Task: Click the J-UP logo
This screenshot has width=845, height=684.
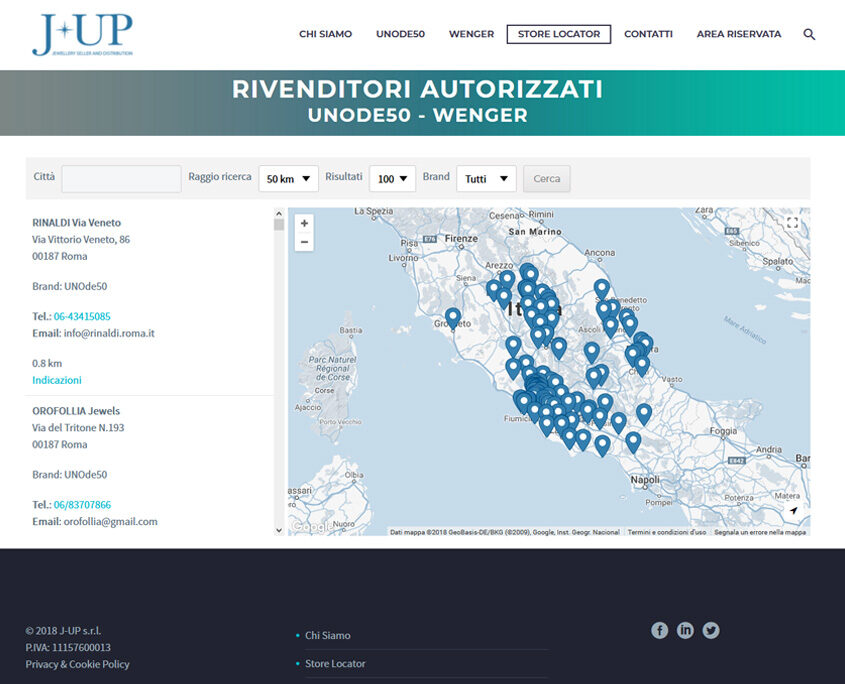Action: click(x=81, y=34)
